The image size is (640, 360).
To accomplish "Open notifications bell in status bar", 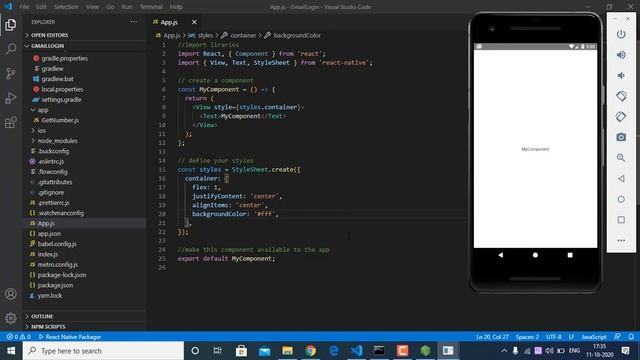I will pos(631,337).
